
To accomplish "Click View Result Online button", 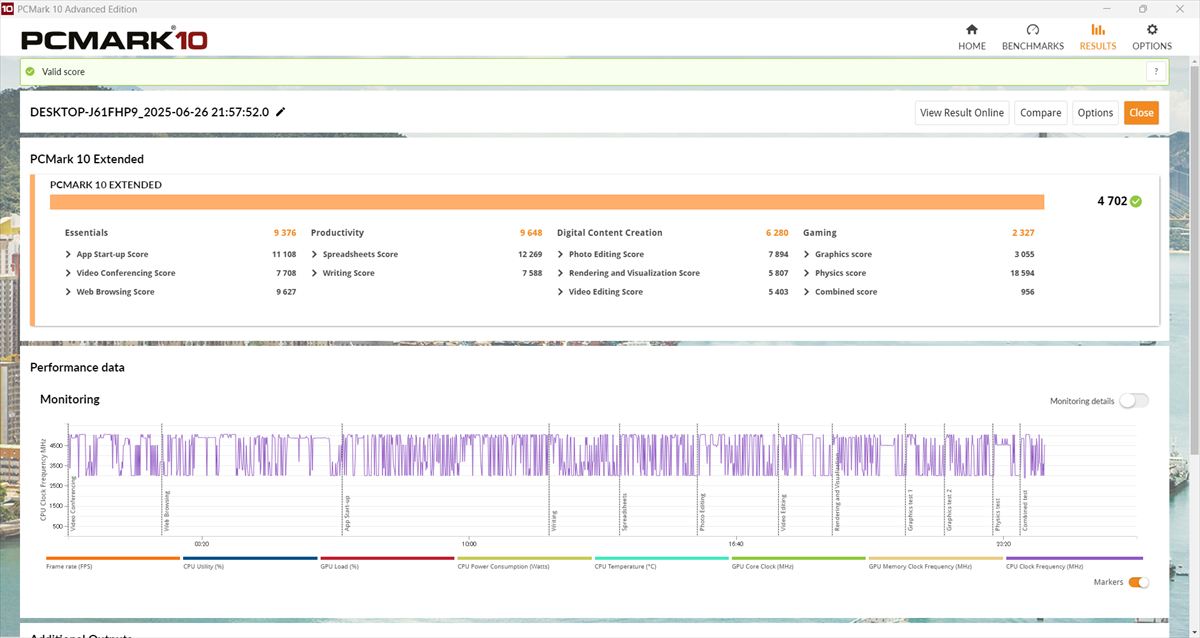I will point(962,113).
